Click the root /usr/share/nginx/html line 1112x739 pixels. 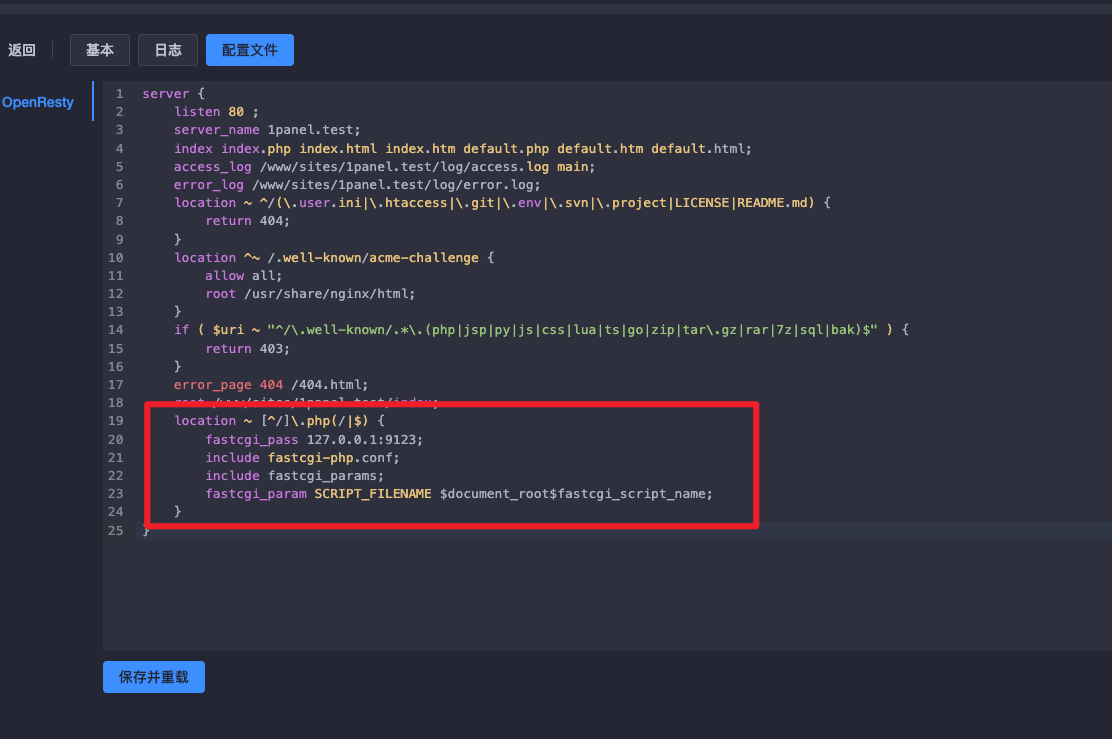click(309, 293)
